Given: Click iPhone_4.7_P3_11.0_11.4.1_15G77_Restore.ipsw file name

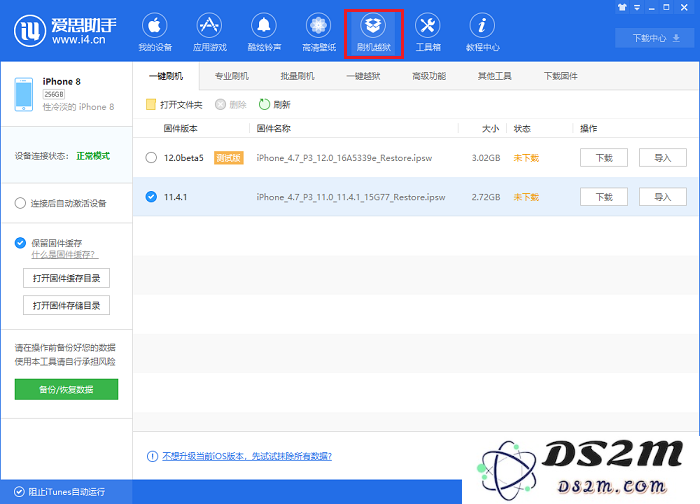Looking at the screenshot, I should (x=351, y=197).
